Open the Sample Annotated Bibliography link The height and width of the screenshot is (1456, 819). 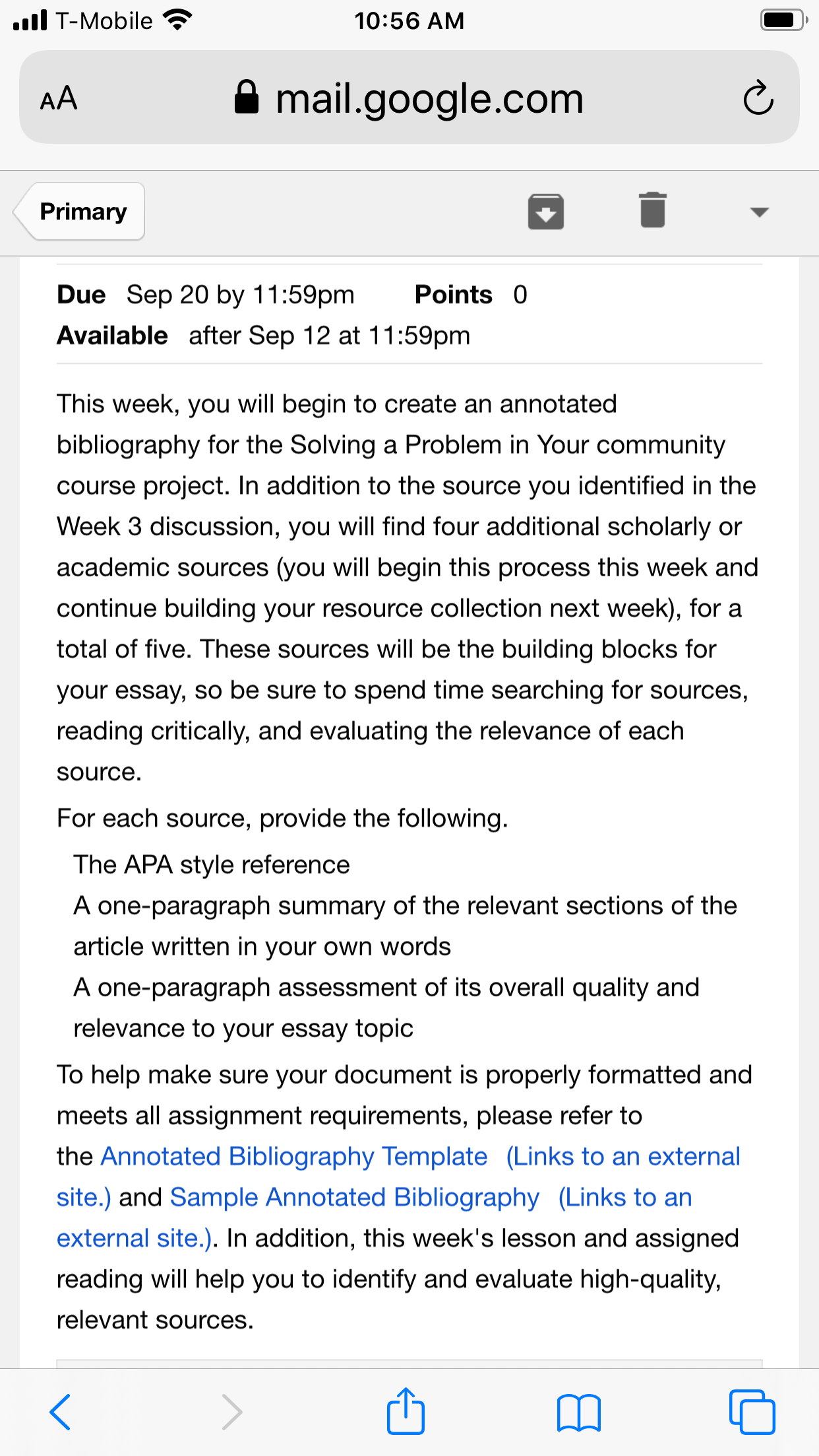[x=355, y=1198]
